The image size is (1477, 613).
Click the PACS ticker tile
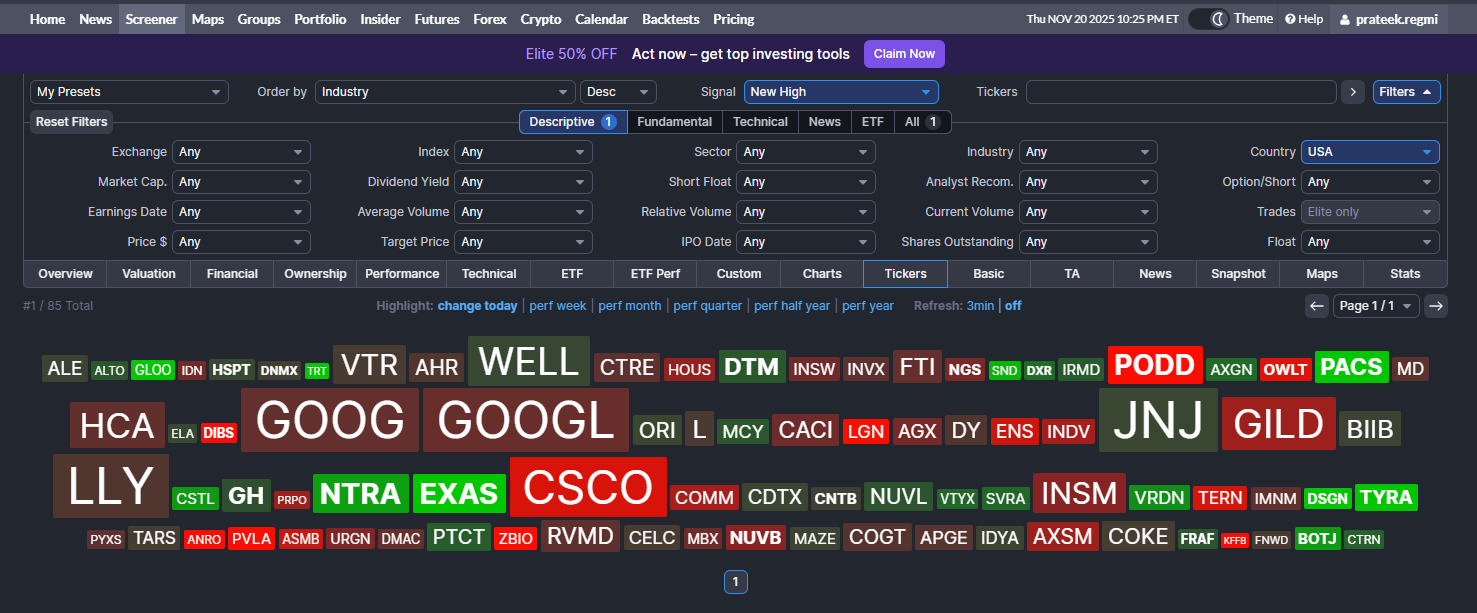pyautogui.click(x=1352, y=367)
